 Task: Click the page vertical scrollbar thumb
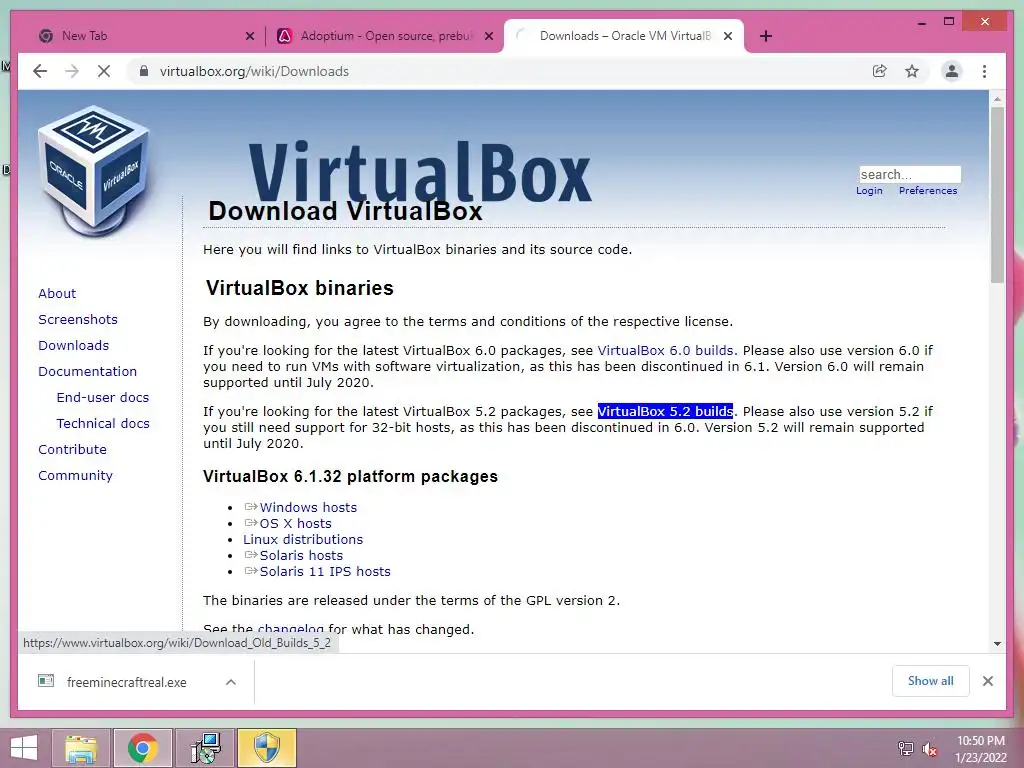pos(997,194)
